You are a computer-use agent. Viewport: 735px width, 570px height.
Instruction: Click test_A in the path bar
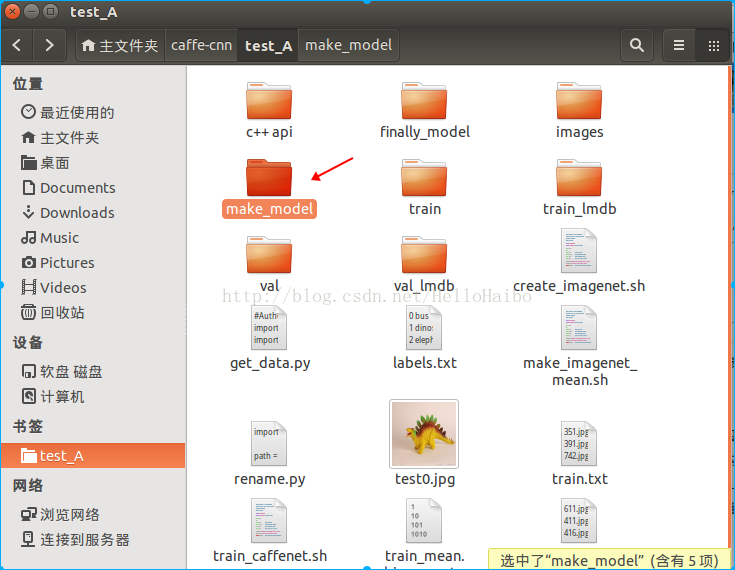[268, 45]
